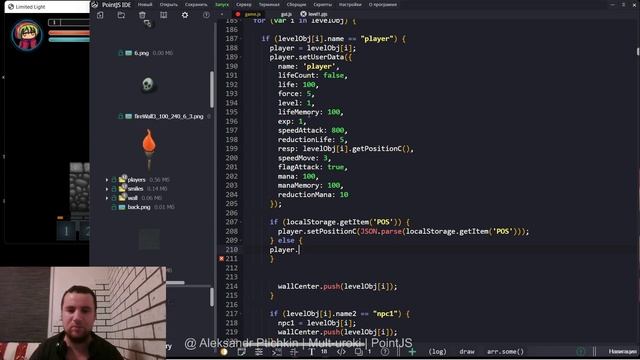Open the Открыть menu
640x360 pixels.
[169, 4]
